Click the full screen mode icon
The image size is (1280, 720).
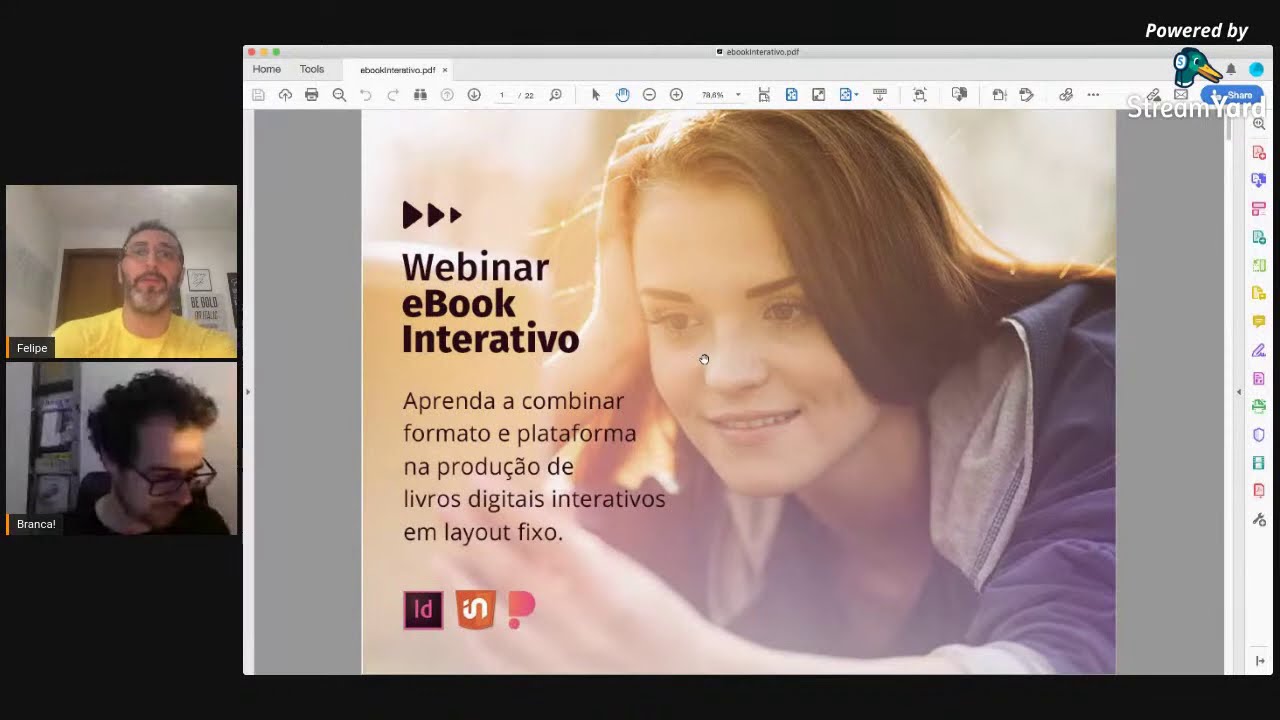(818, 95)
